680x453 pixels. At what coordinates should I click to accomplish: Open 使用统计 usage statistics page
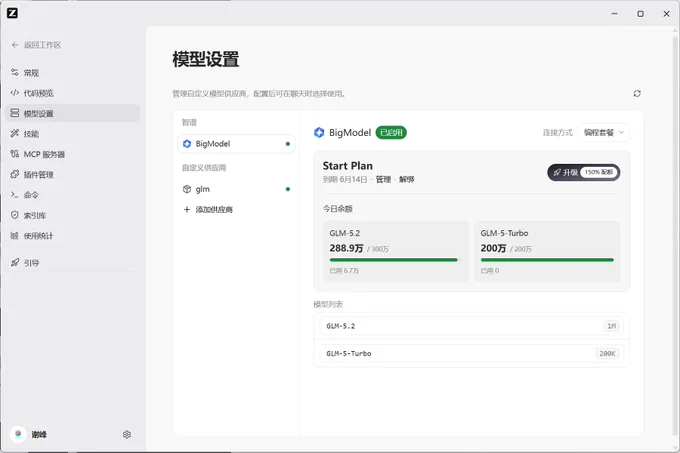click(72, 236)
